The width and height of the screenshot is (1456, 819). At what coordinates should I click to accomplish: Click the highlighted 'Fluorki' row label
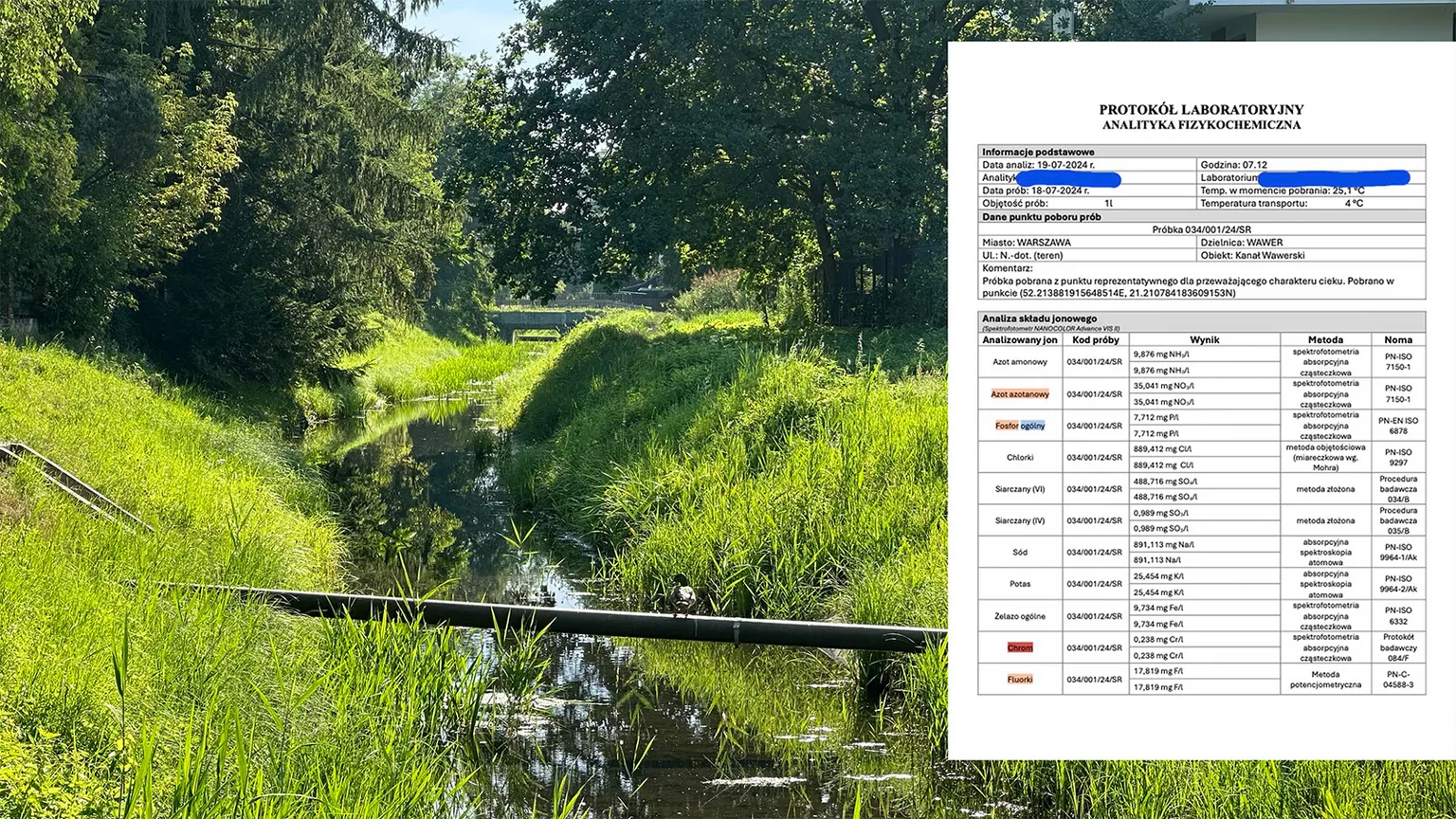point(1020,679)
